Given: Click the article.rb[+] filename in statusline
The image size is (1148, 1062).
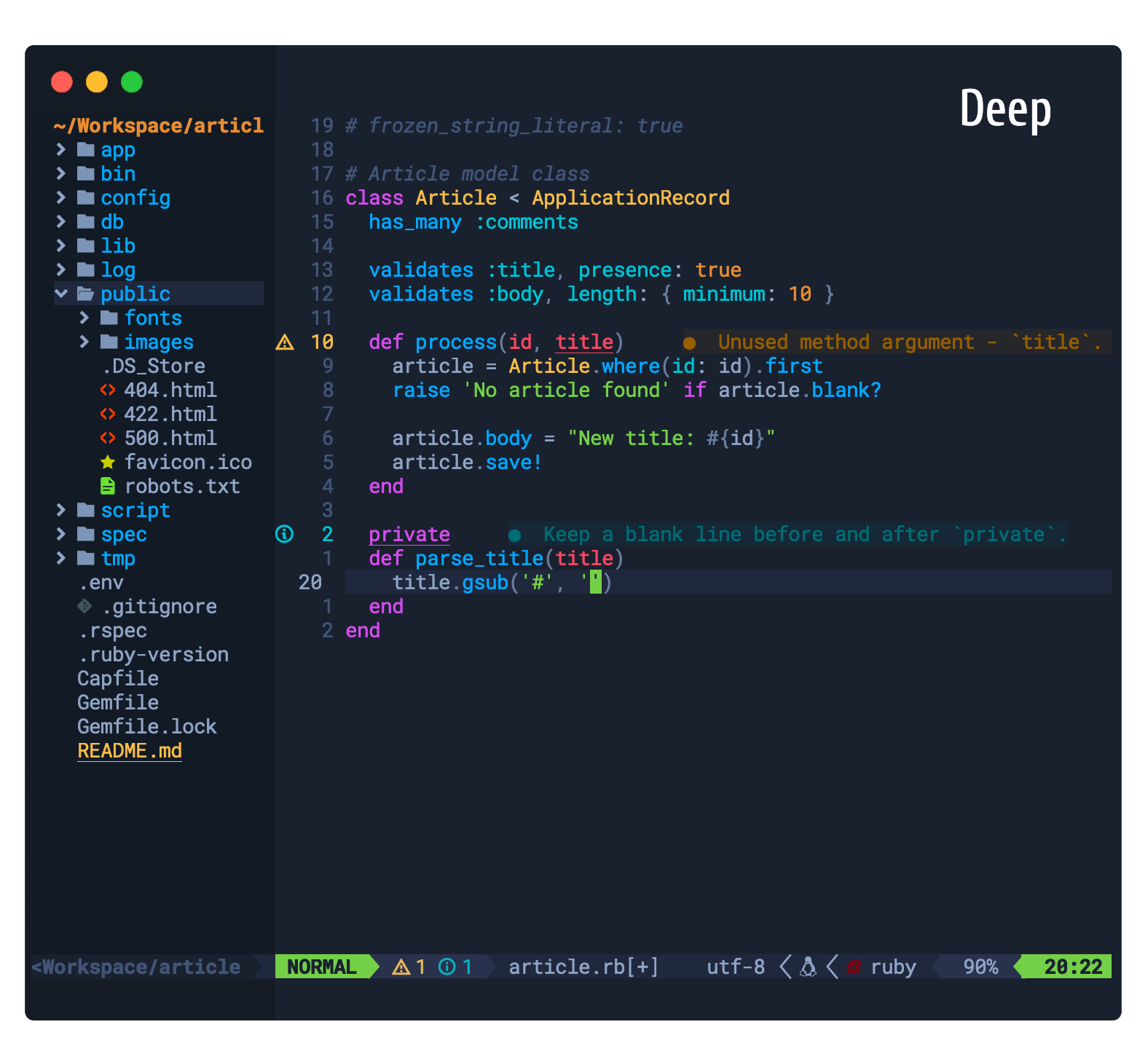Looking at the screenshot, I should 583,967.
